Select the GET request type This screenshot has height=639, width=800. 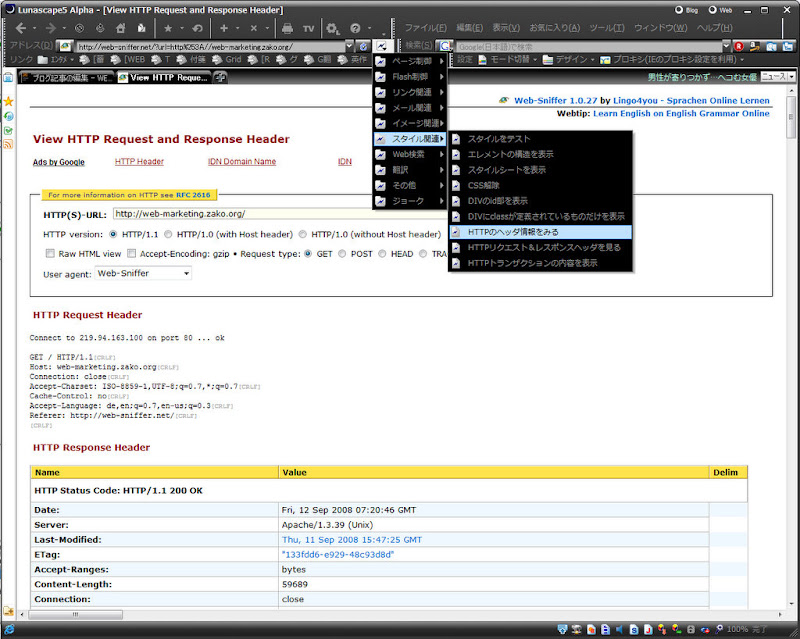(x=308, y=254)
